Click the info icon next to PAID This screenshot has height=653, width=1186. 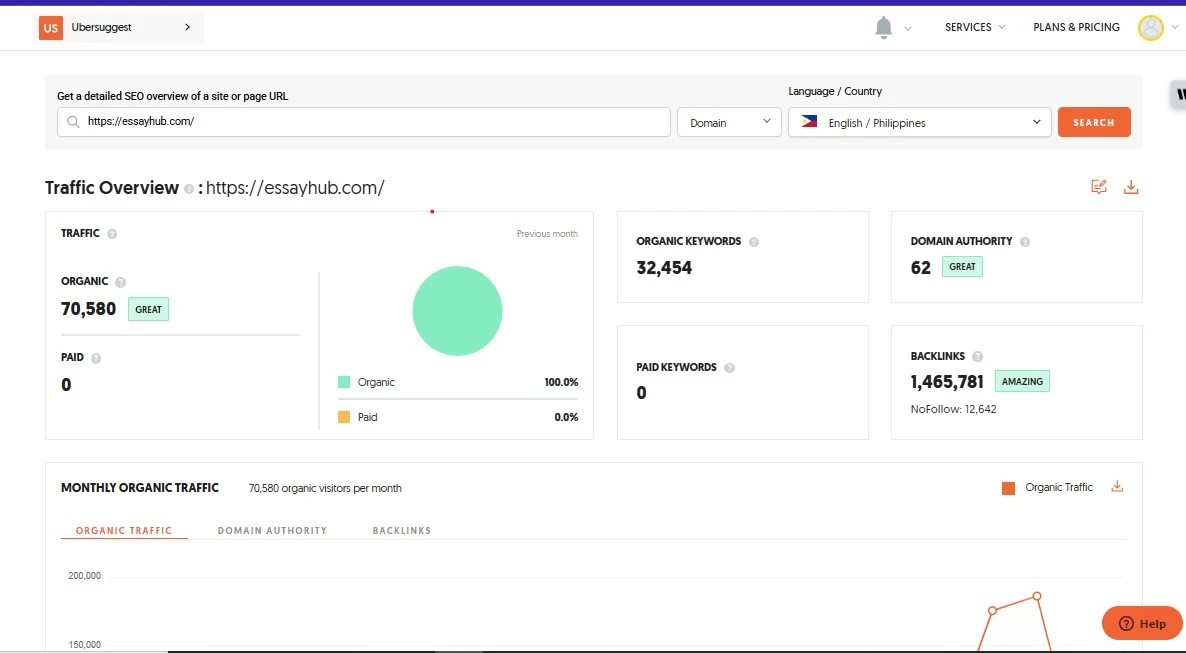(96, 359)
